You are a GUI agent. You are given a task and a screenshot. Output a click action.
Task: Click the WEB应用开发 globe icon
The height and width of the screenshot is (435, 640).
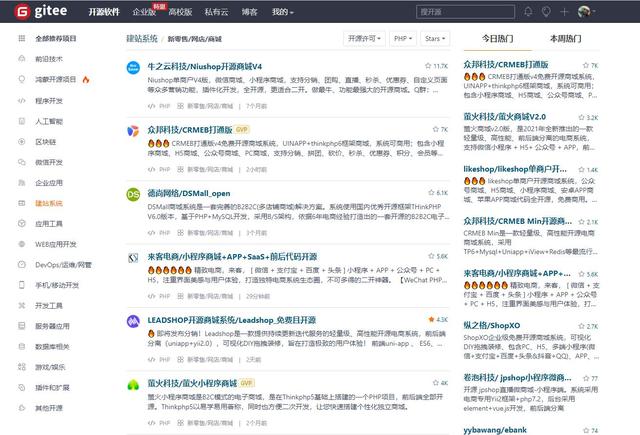tap(22, 244)
